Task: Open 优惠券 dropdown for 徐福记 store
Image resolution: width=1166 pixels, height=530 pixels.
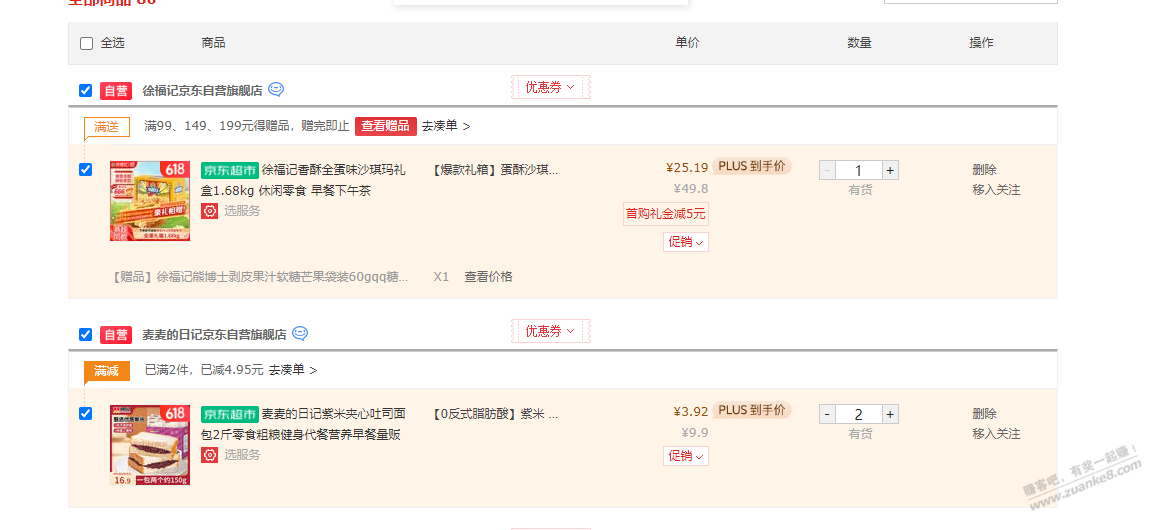Action: click(x=550, y=88)
